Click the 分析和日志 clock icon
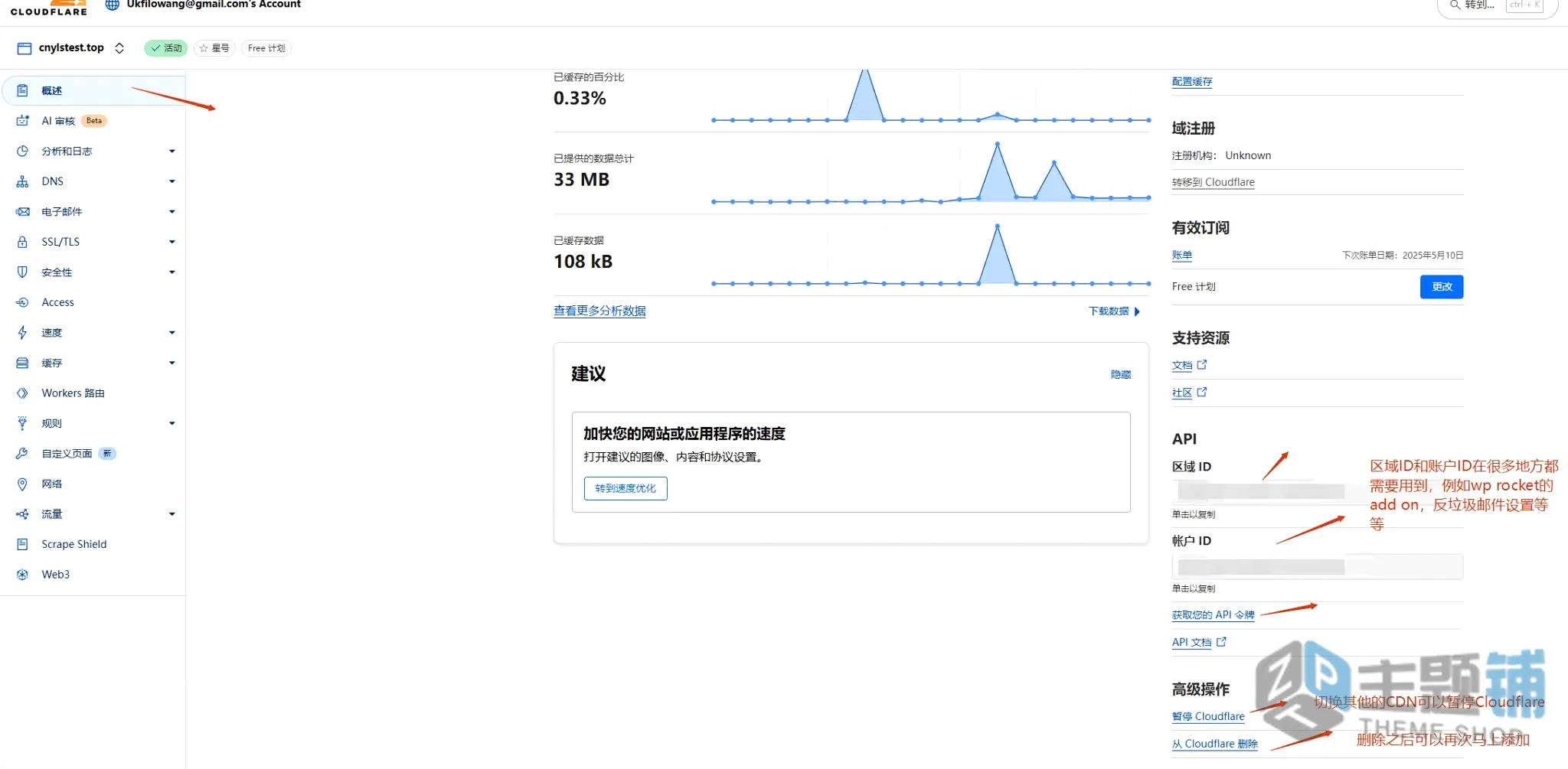 pos(22,152)
